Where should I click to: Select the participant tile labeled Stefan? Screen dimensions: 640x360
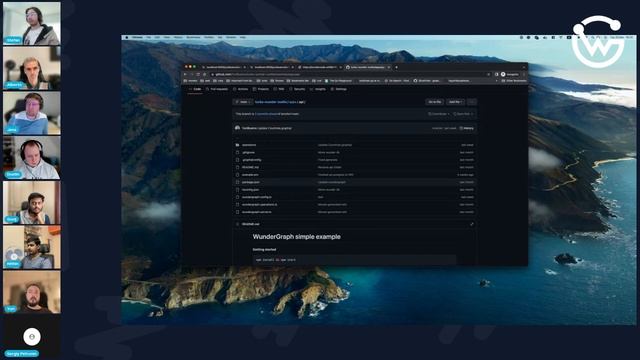point(31,23)
